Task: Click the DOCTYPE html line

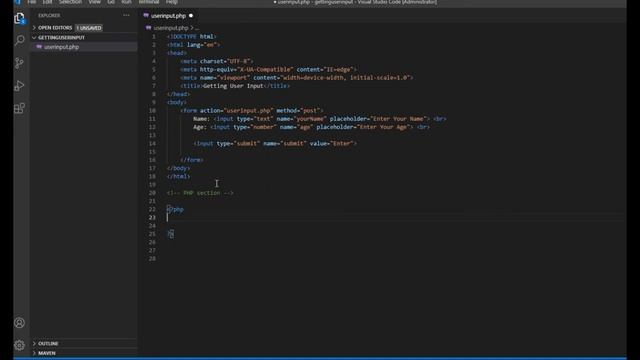Action: tap(192, 37)
